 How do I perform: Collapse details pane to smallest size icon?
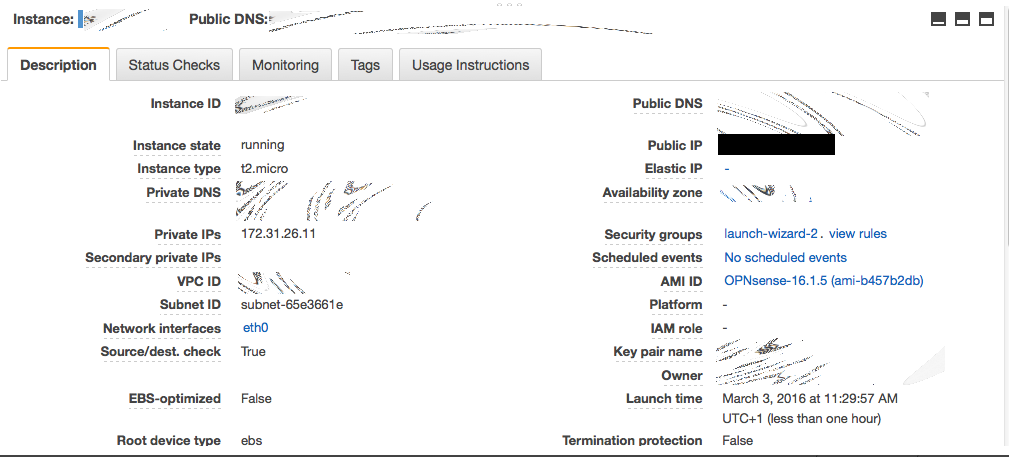pos(938,19)
